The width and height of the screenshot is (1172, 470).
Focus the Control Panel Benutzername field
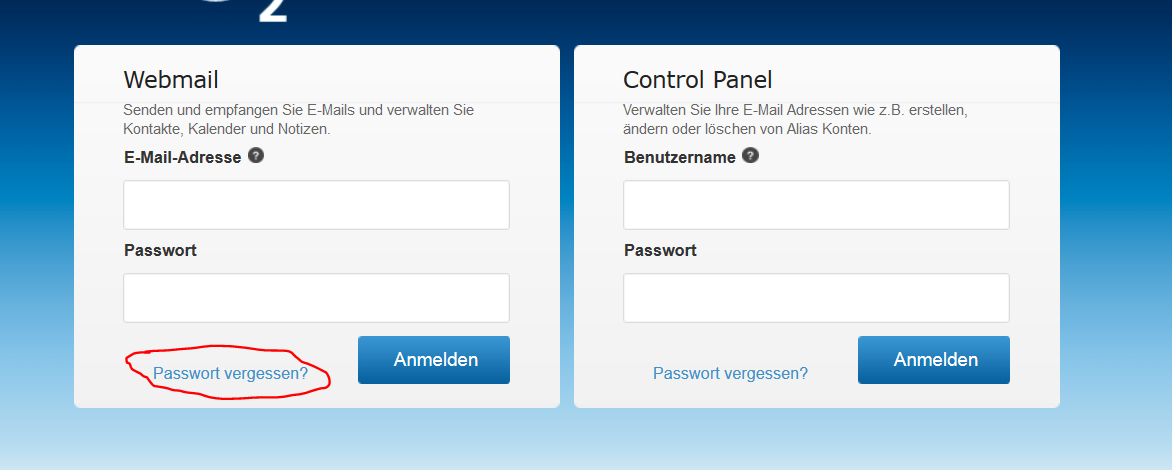point(816,205)
